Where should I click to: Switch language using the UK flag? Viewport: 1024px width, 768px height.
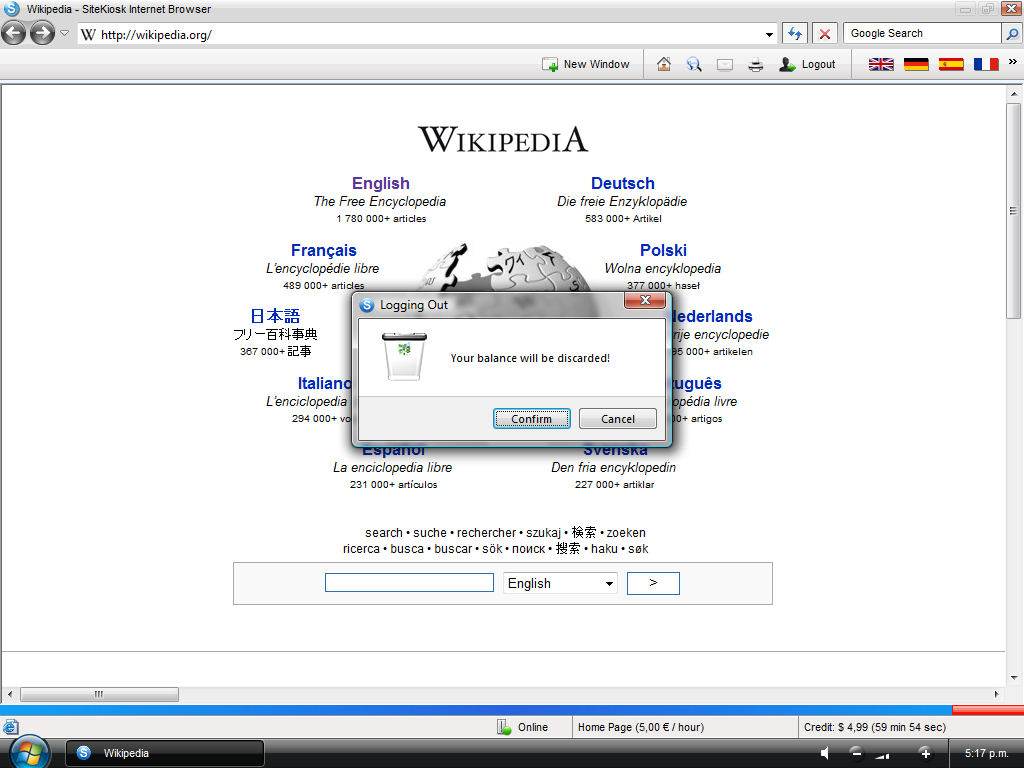881,64
